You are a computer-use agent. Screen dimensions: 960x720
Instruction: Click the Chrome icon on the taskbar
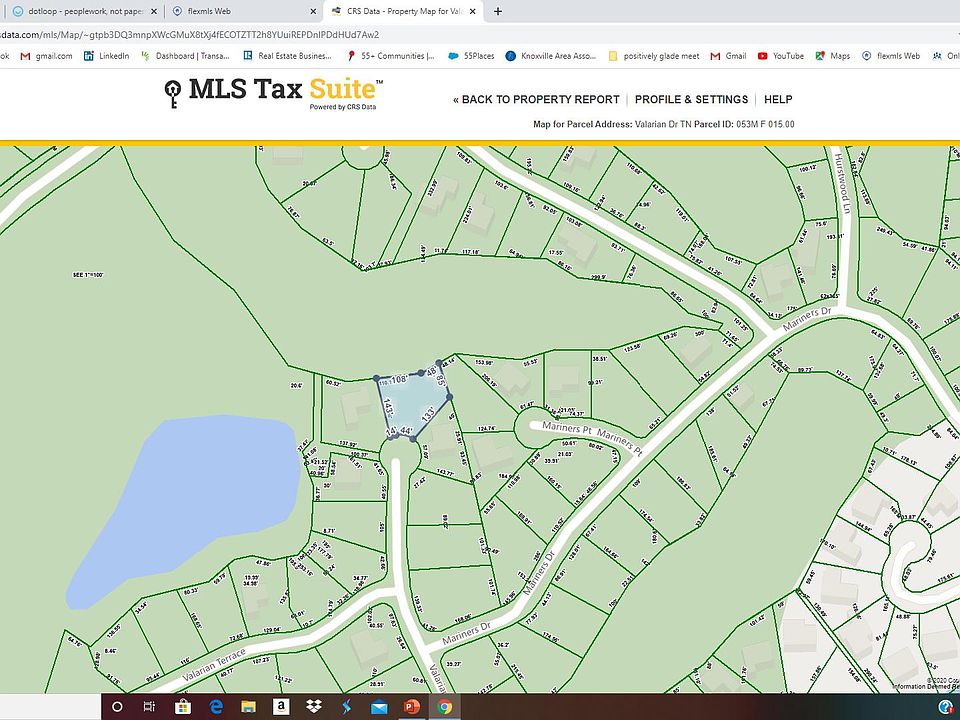(x=444, y=707)
